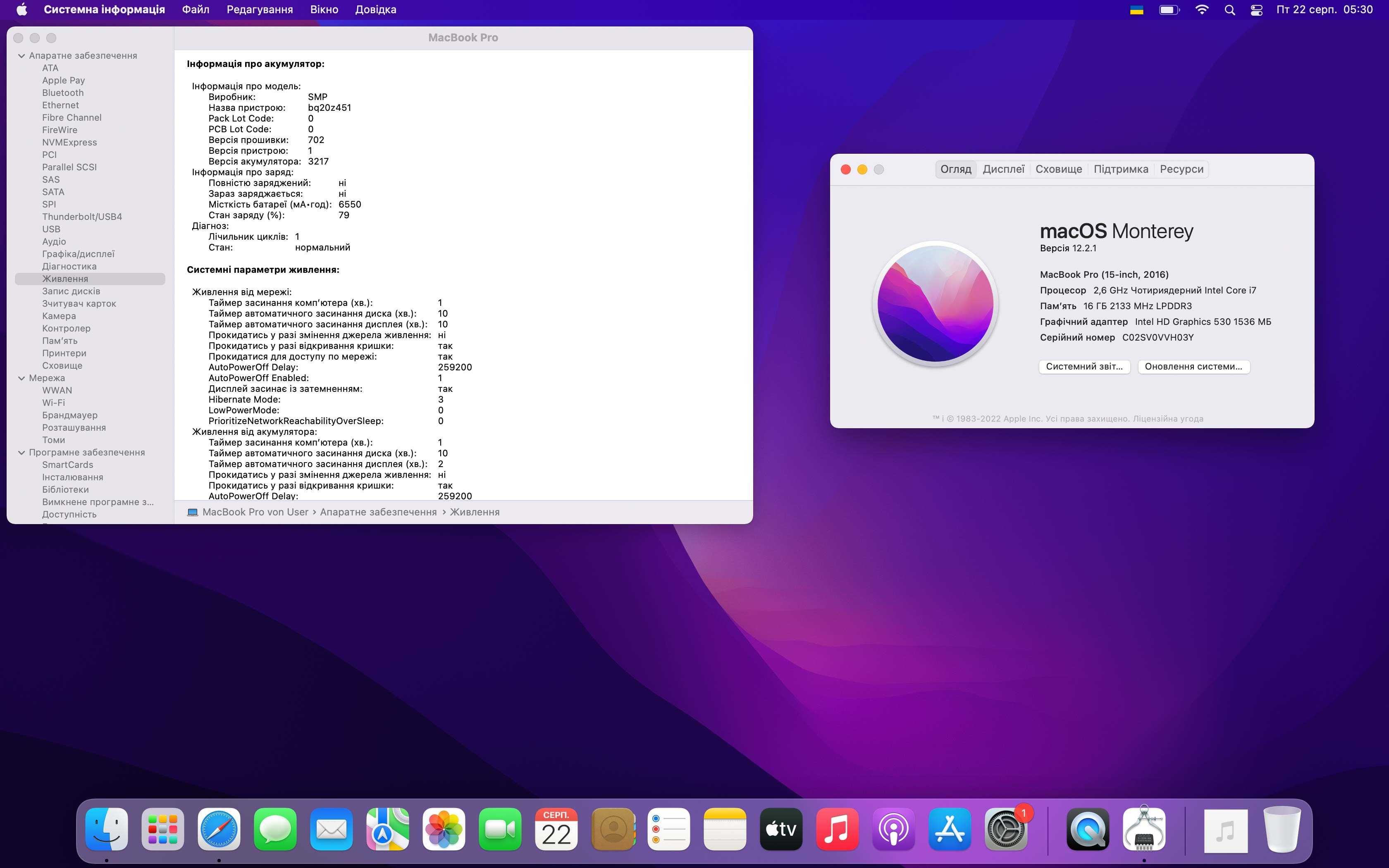Open Photos app in the Dock
1389x868 pixels.
tap(444, 829)
